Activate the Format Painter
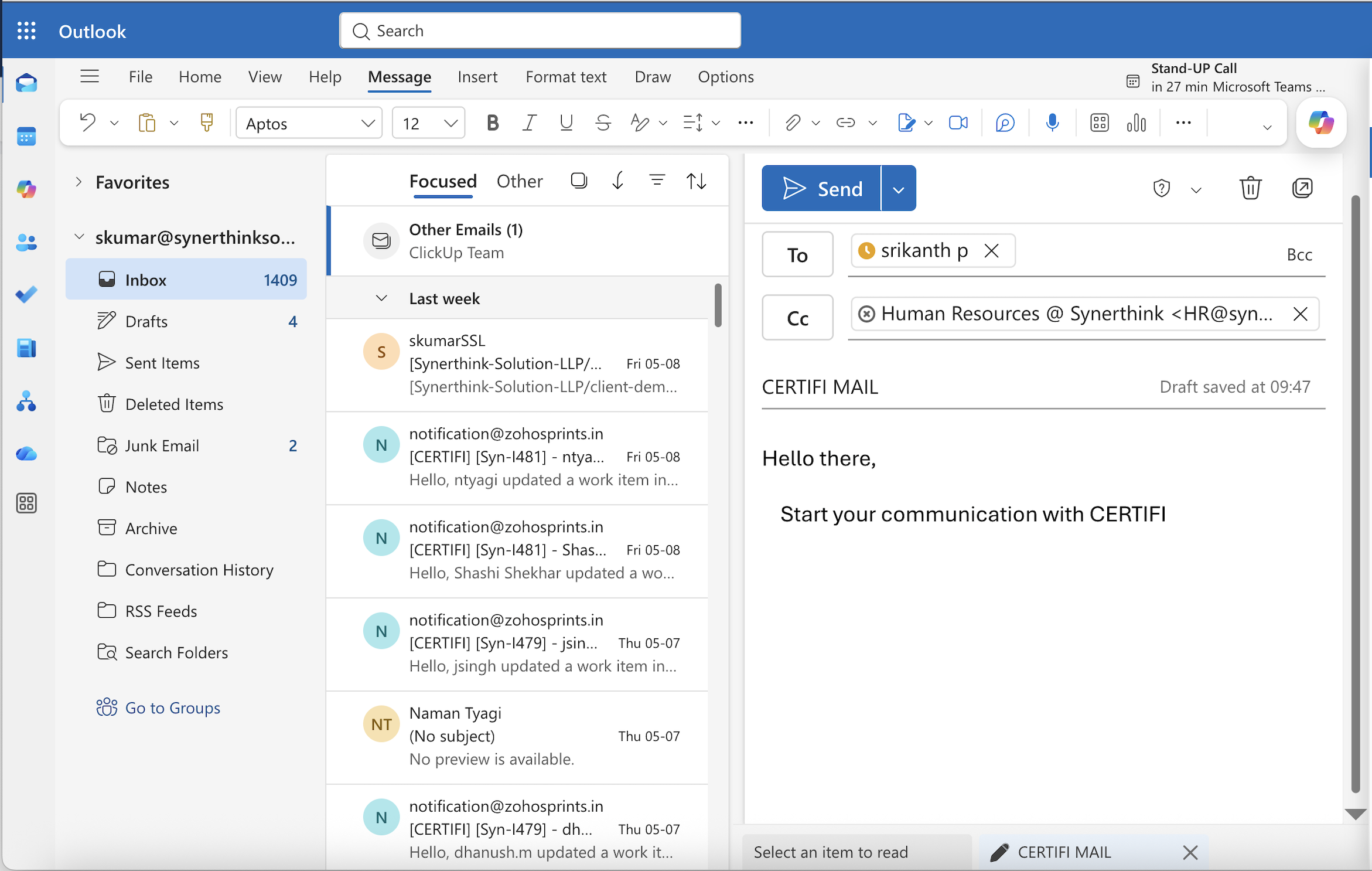This screenshot has width=1372, height=871. tap(206, 123)
